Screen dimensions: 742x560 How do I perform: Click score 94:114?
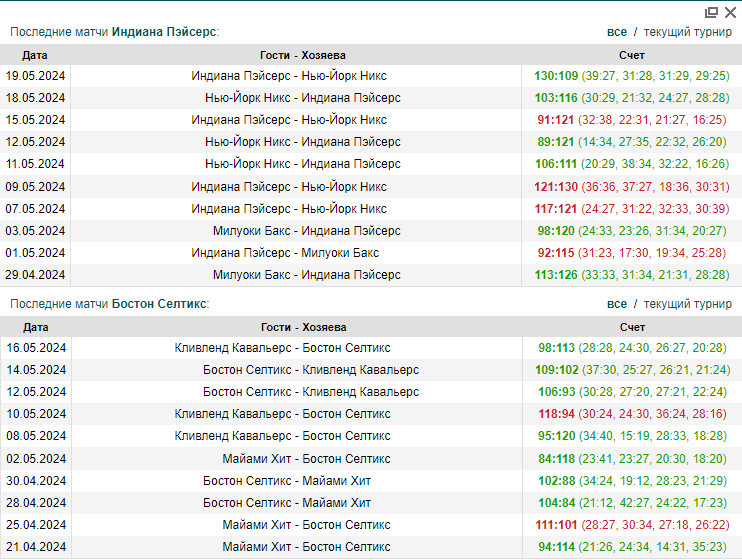click(x=556, y=547)
